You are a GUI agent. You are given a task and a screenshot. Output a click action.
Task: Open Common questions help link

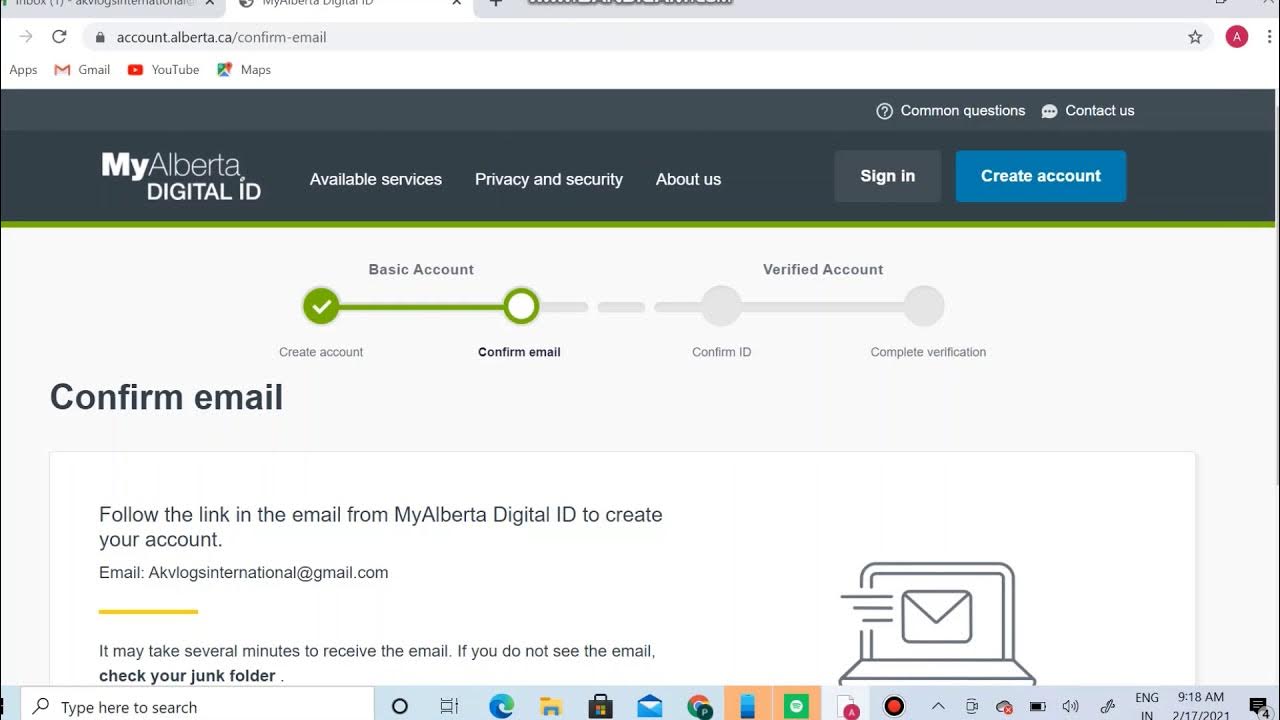[x=951, y=111]
